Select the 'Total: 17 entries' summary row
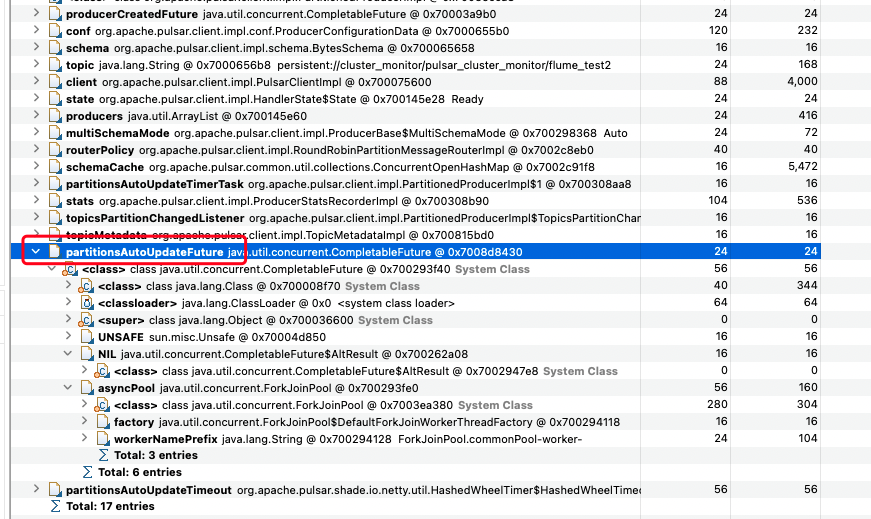Image resolution: width=871 pixels, height=519 pixels. click(x=110, y=506)
